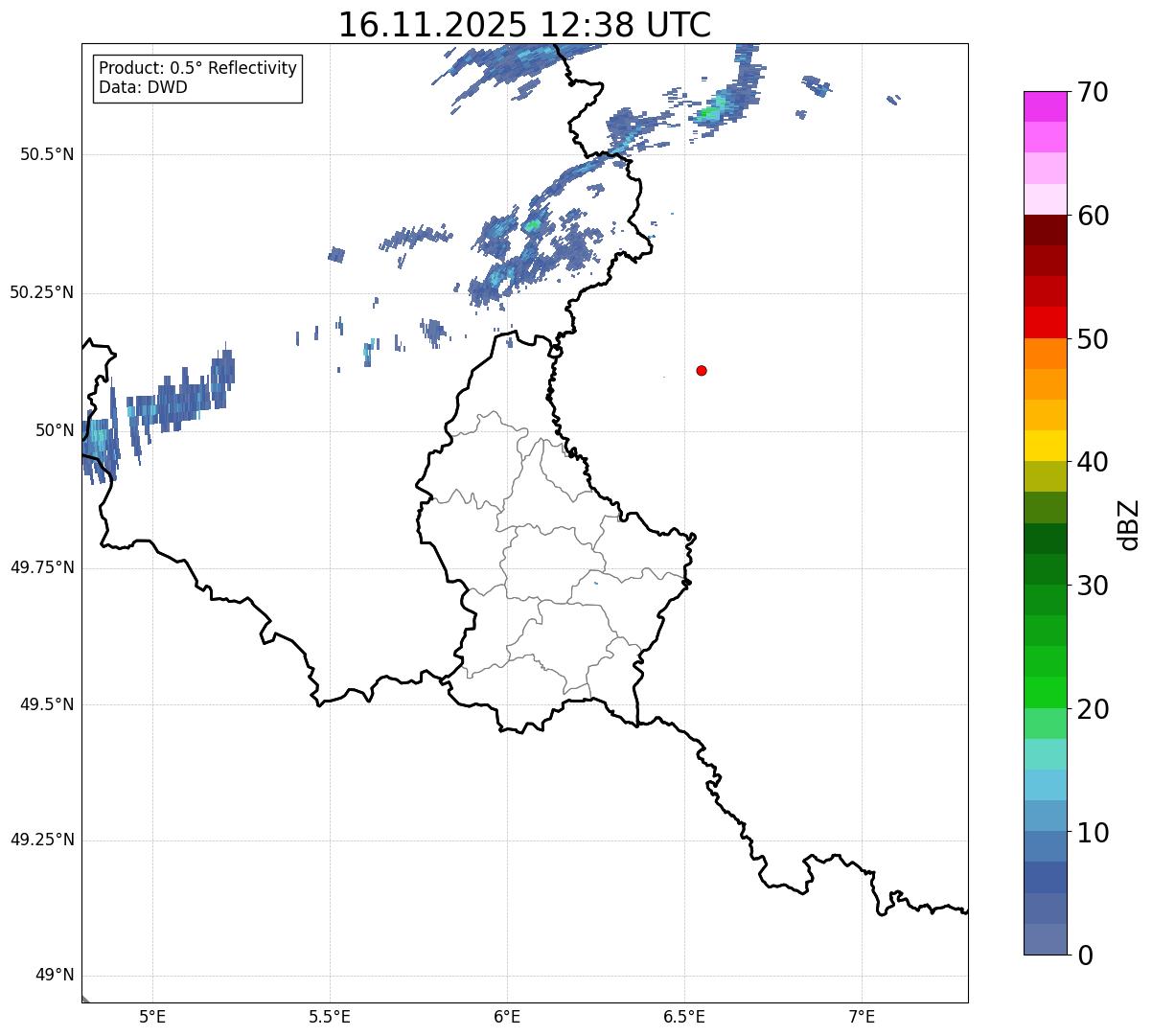Click the red station marker dot
The width and height of the screenshot is (1152, 1036).
coord(702,370)
